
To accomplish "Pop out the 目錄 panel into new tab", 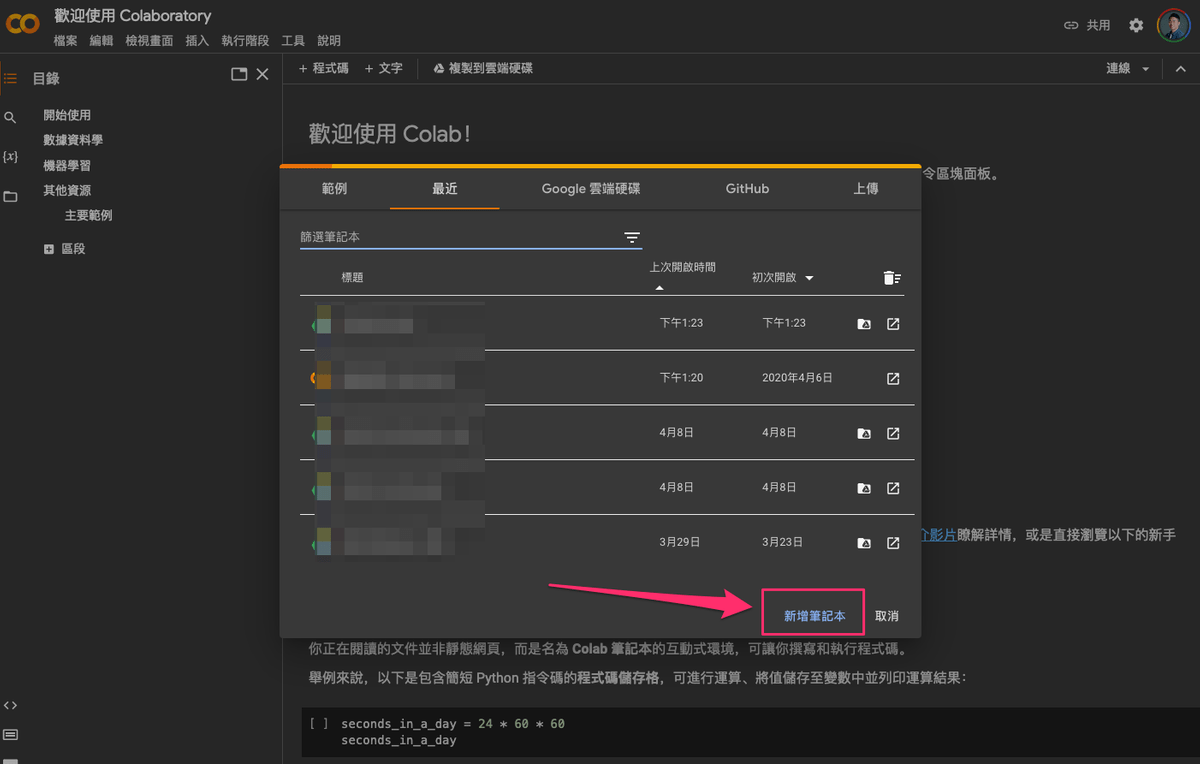I will [239, 74].
